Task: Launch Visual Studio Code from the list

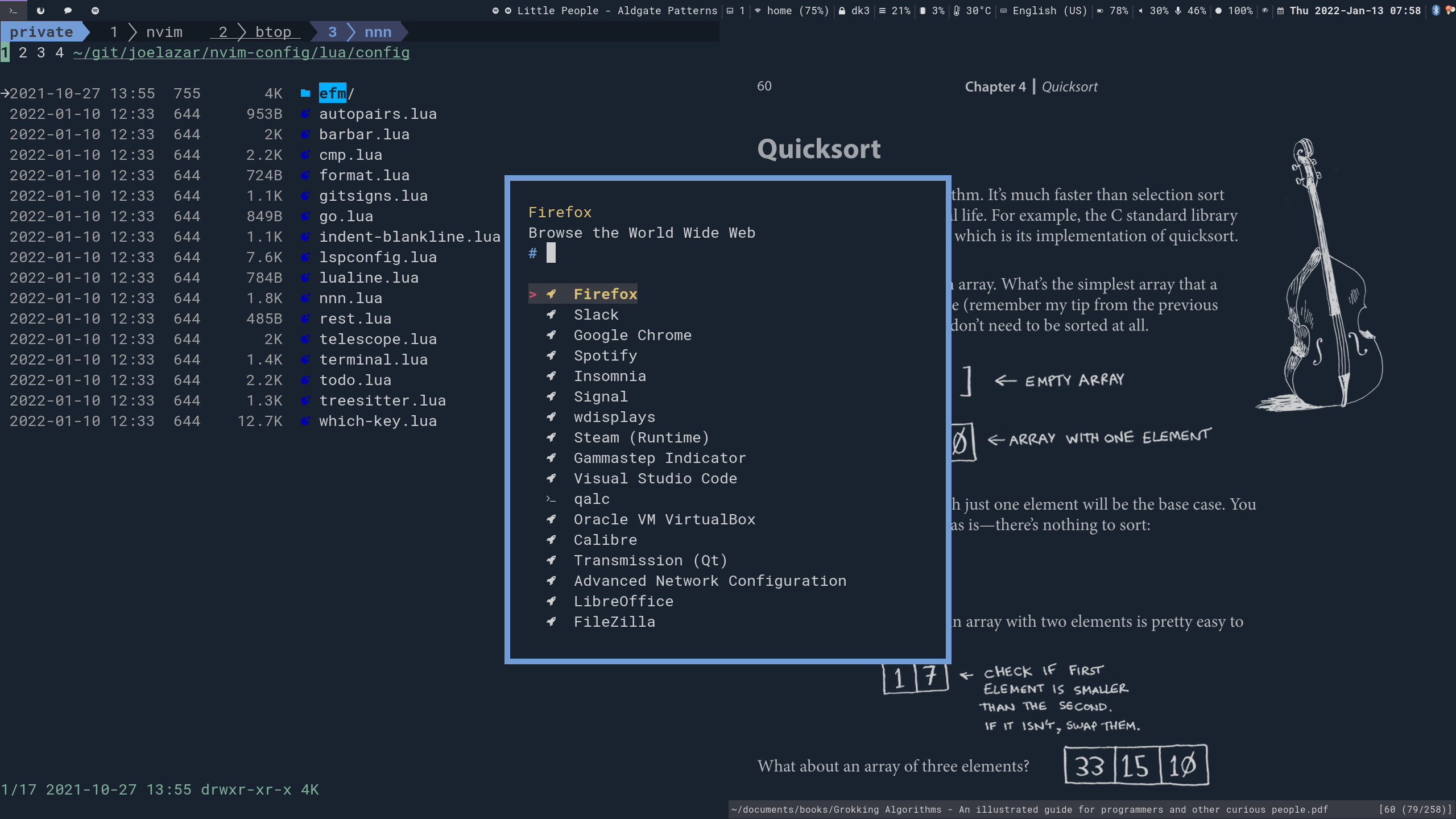Action: click(655, 478)
